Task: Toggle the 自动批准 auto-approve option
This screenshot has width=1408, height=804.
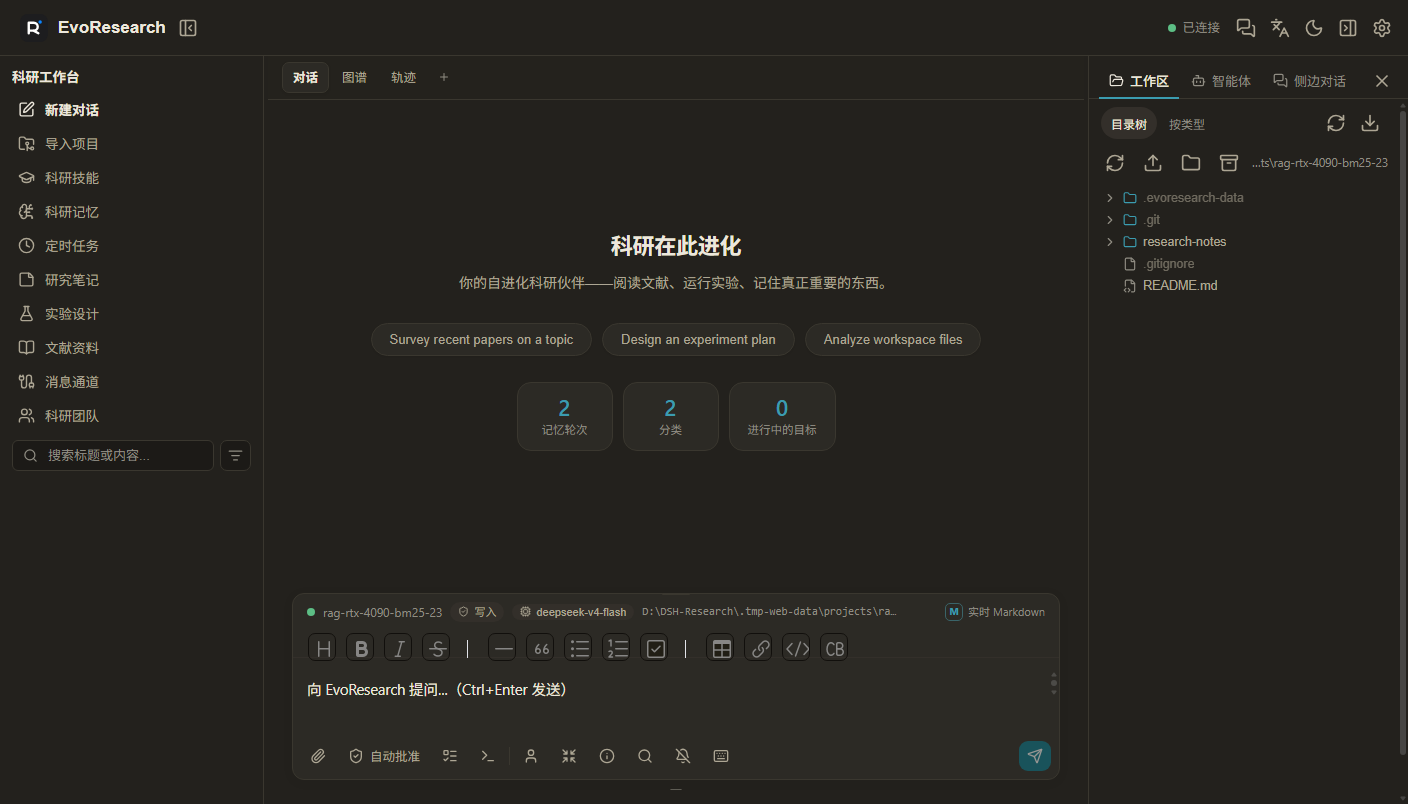Action: pyautogui.click(x=384, y=756)
